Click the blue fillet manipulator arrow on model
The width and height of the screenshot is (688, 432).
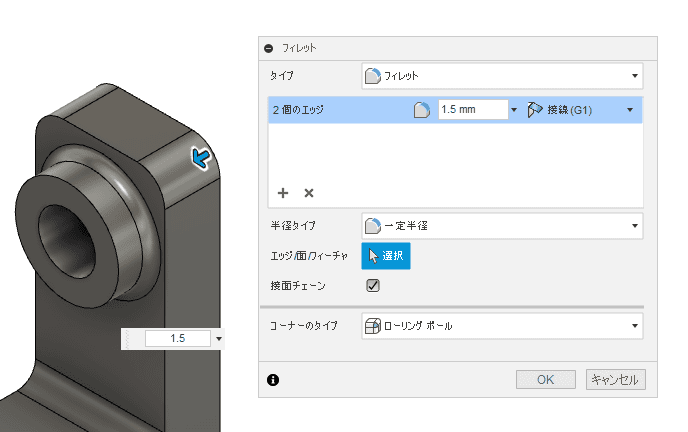(x=201, y=158)
